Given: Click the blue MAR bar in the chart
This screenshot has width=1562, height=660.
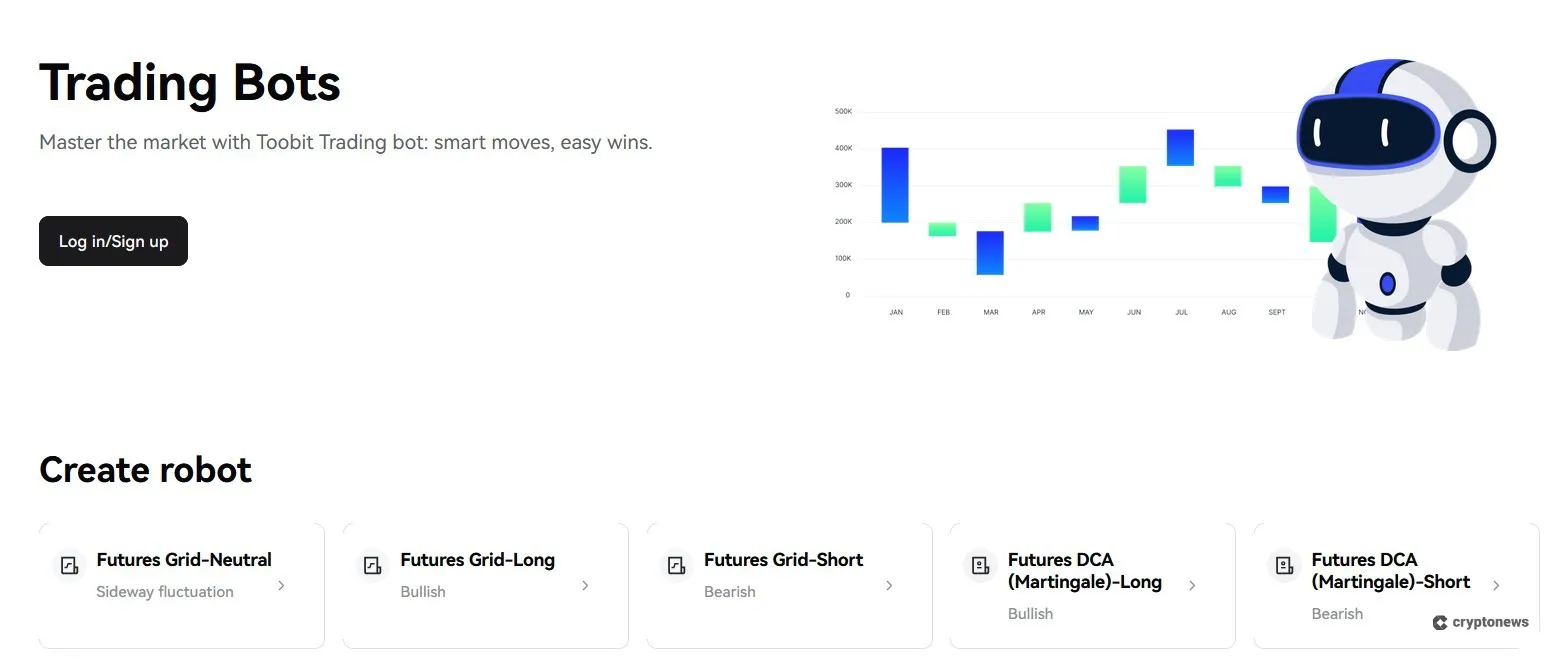Looking at the screenshot, I should point(990,253).
